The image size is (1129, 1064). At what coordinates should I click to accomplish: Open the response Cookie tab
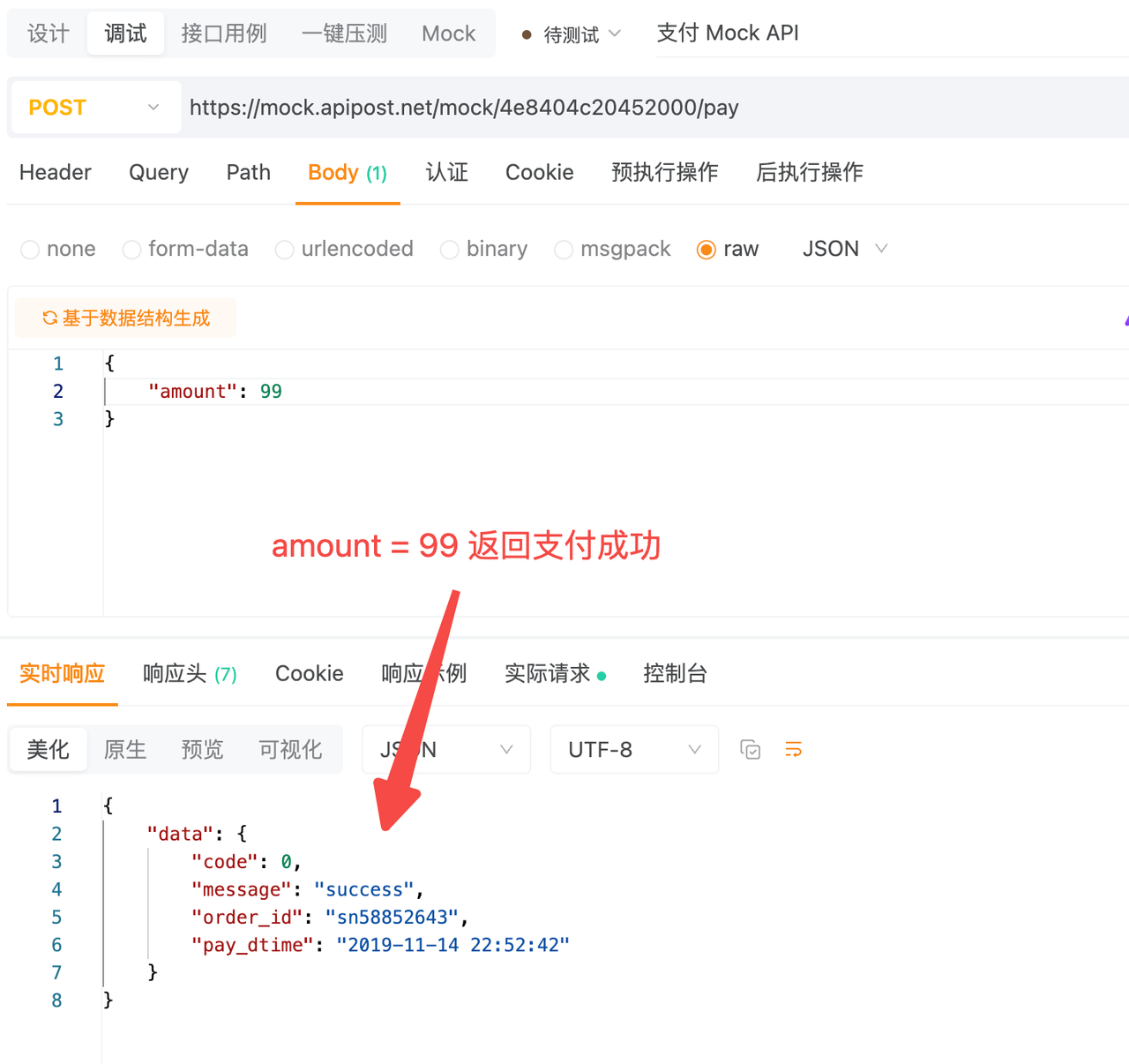[309, 674]
